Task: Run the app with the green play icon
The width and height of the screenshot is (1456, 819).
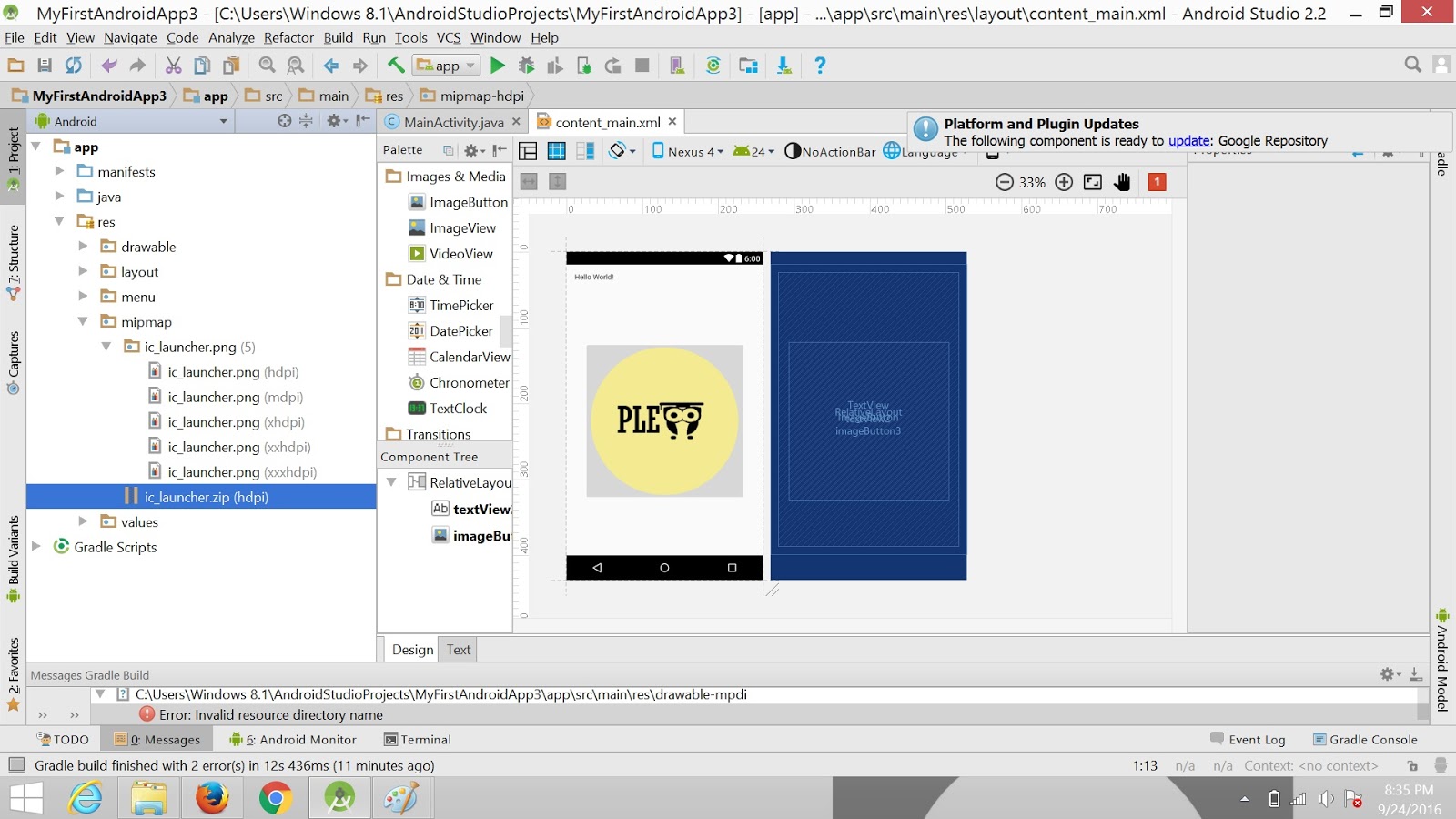Action: (498, 66)
